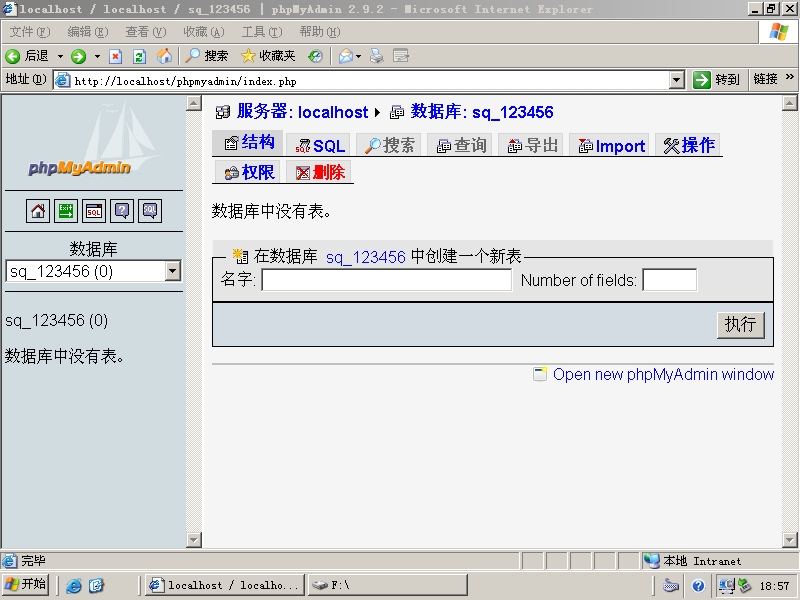Click the main pane scrollbar up arrow
Image resolution: width=800 pixels, height=600 pixels.
tap(789, 103)
